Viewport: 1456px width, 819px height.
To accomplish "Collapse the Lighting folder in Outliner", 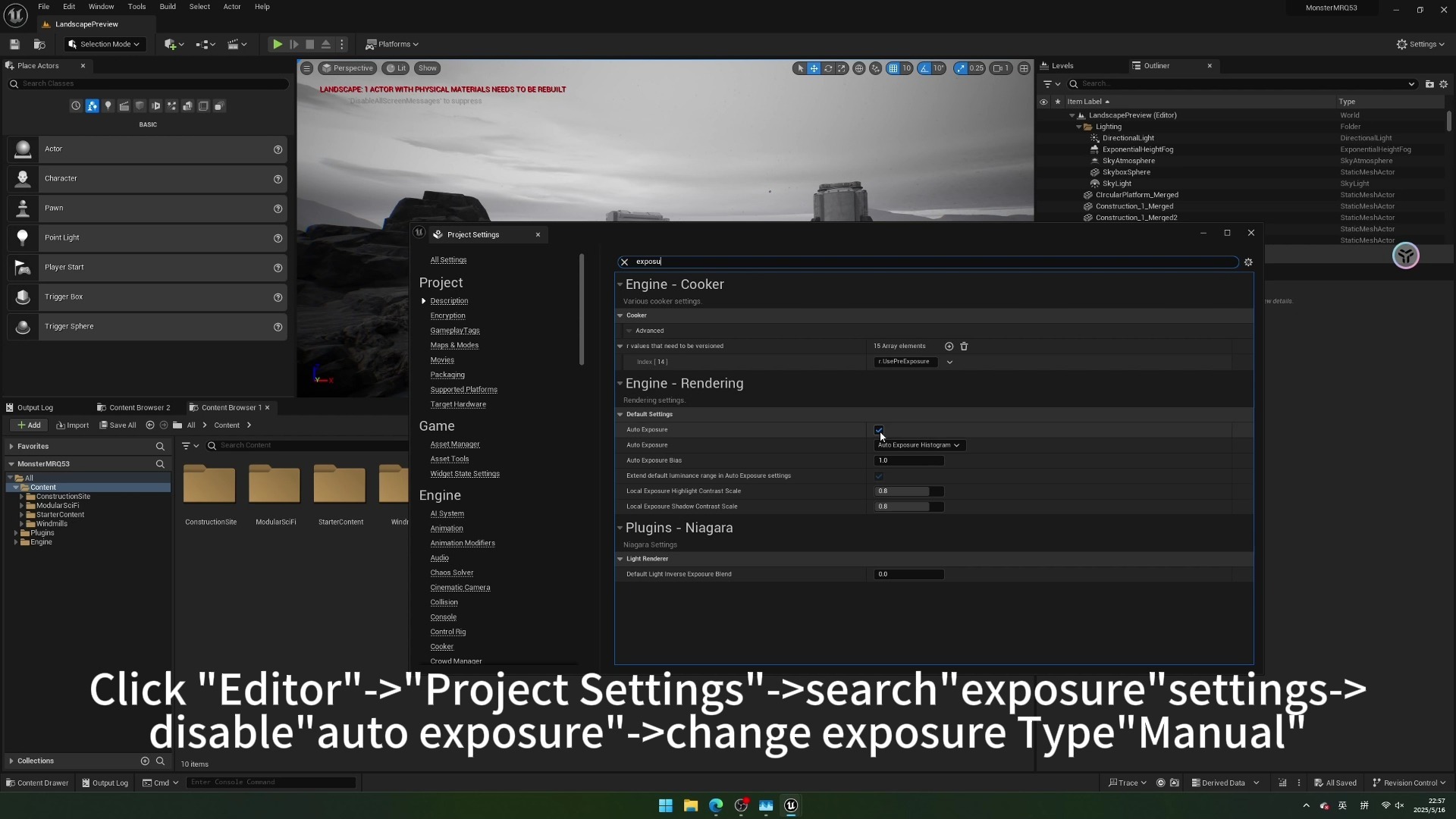I will pos(1078,127).
